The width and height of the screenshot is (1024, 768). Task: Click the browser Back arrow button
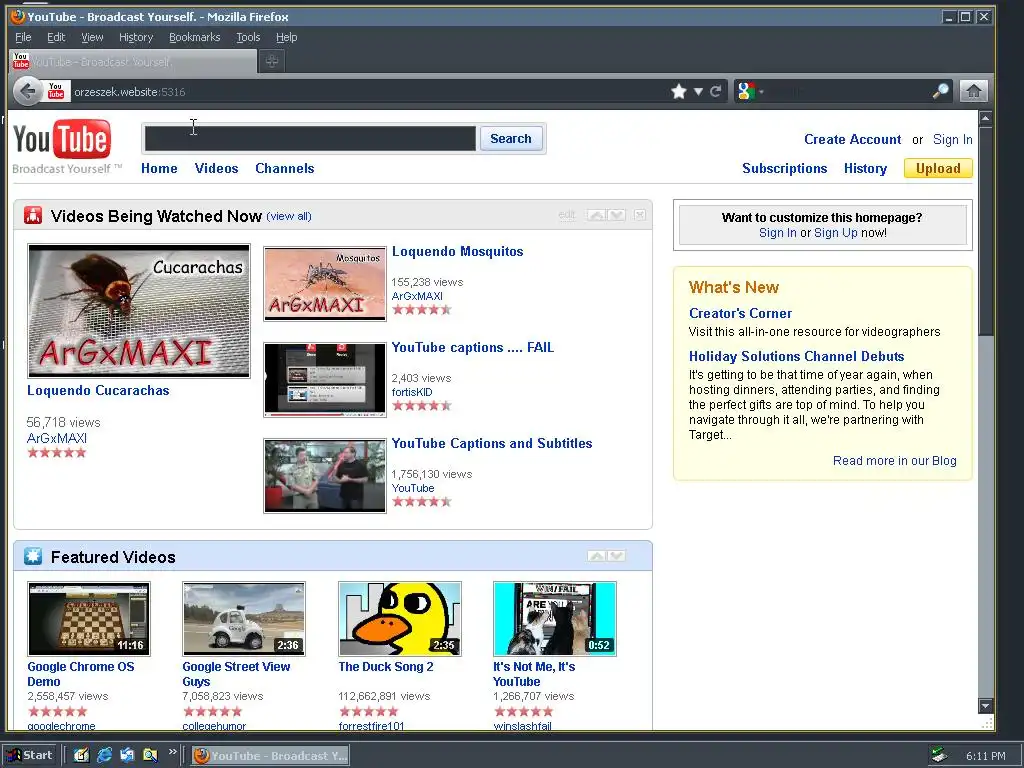coord(27,91)
